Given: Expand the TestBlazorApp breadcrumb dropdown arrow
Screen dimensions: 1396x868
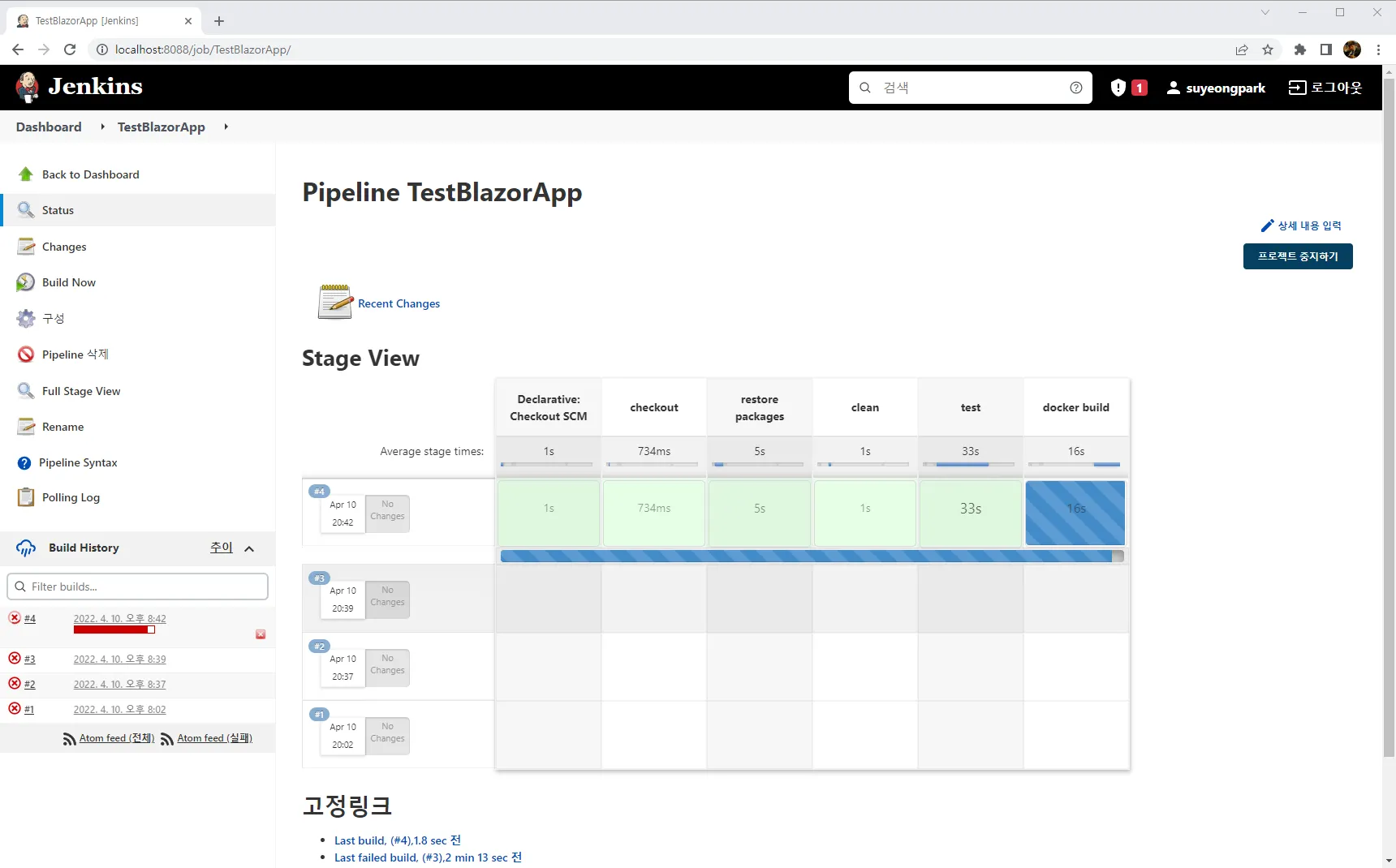Looking at the screenshot, I should click(226, 127).
